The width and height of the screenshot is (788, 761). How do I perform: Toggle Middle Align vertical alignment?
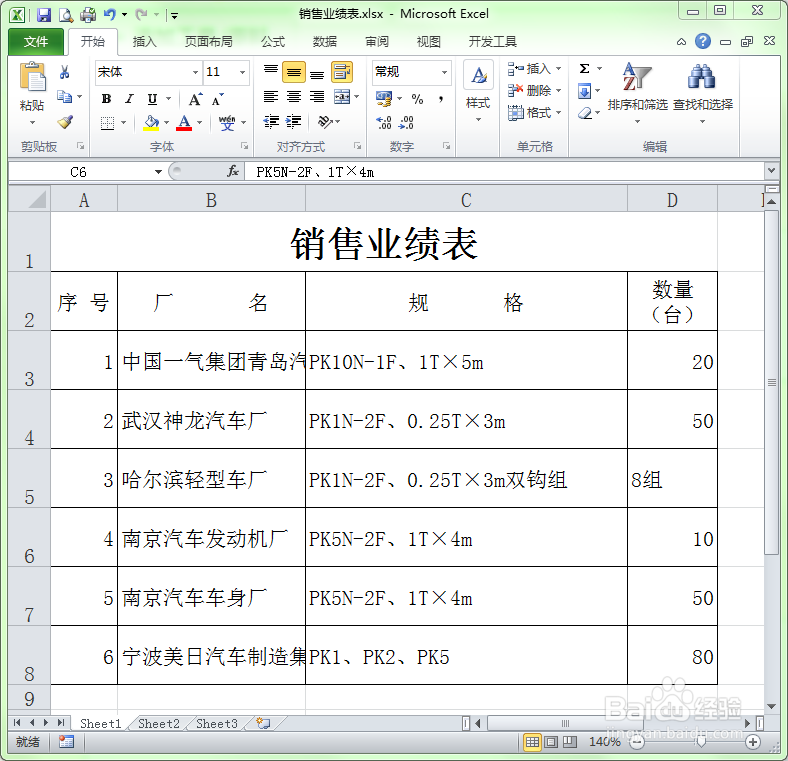point(294,72)
